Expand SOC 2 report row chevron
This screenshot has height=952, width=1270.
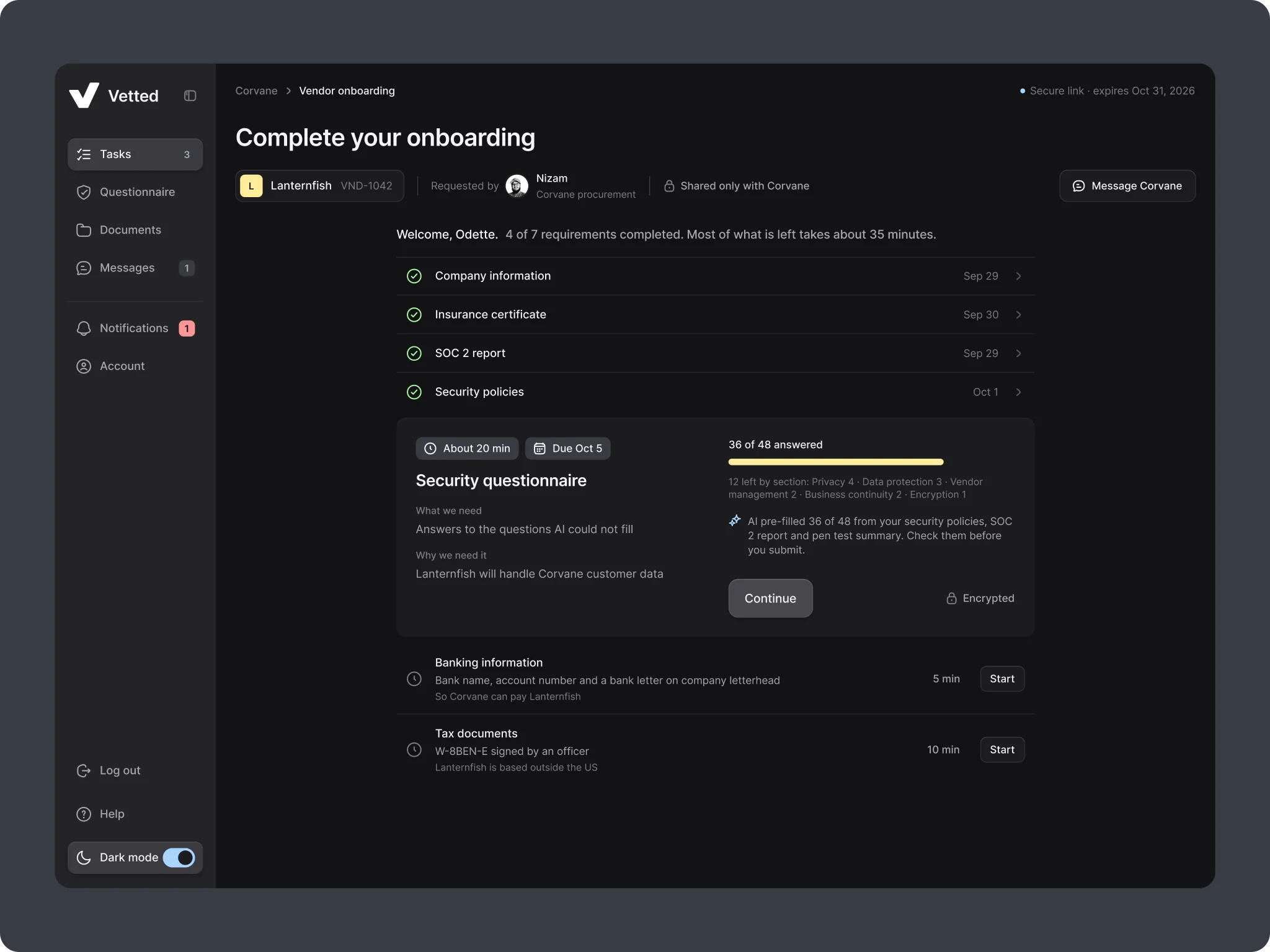[x=1018, y=353]
